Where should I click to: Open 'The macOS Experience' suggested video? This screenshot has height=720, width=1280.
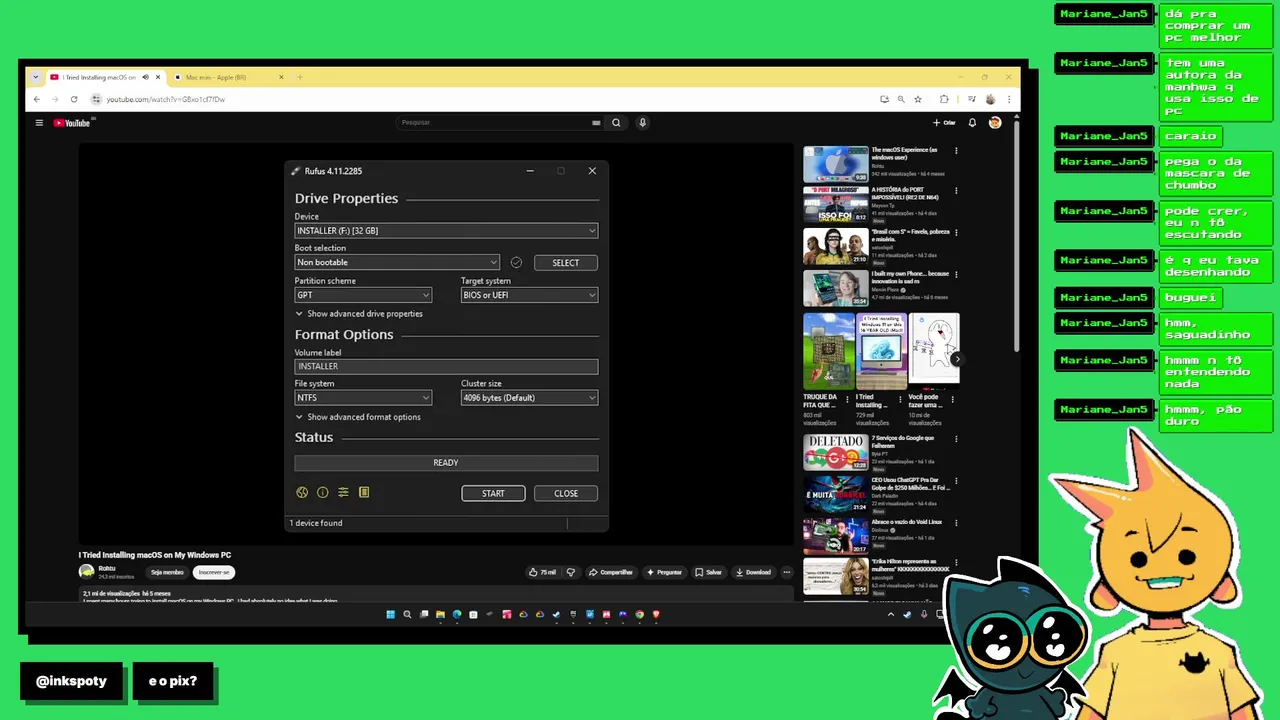click(x=836, y=164)
